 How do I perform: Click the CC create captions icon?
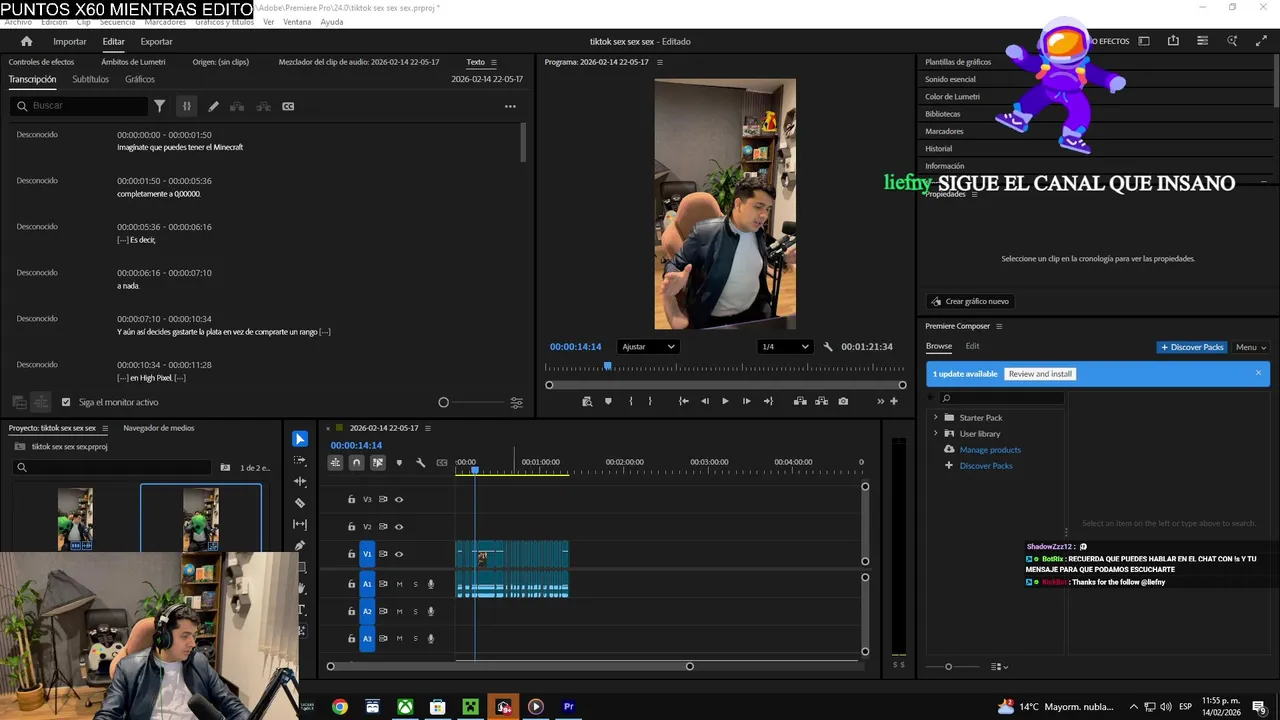288,106
